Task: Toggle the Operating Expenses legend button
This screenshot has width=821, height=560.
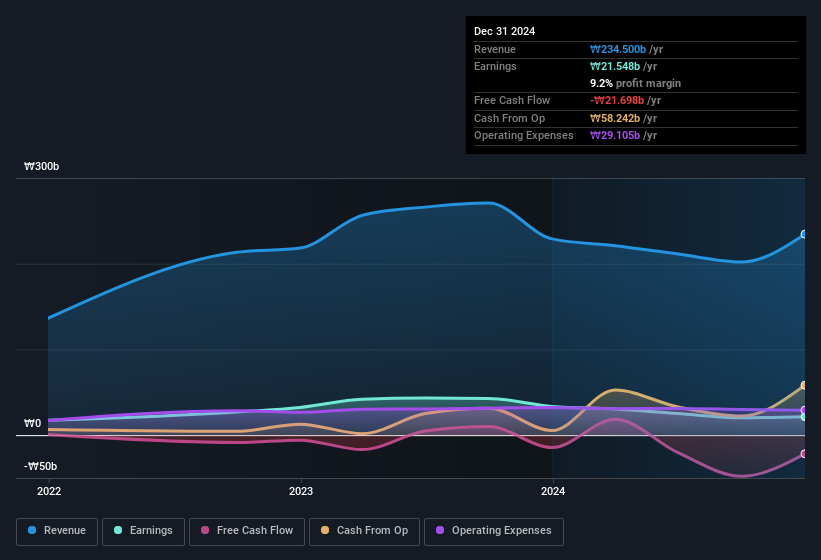Action: [494, 531]
